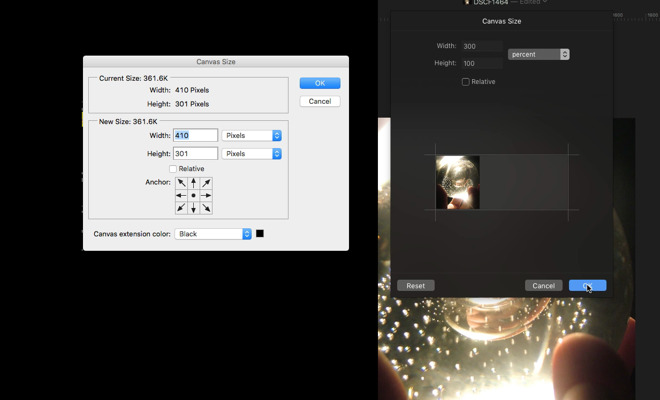Viewport: 660px width, 400px height.
Task: Select top-center anchor arrow
Action: (194, 183)
